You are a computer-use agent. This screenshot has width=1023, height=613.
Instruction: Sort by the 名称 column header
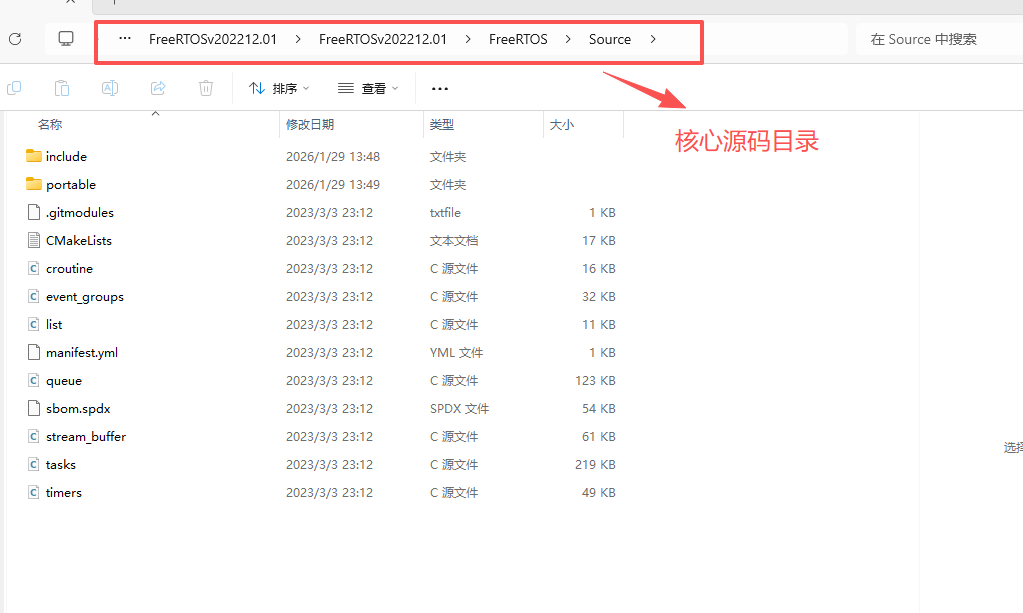coord(50,125)
